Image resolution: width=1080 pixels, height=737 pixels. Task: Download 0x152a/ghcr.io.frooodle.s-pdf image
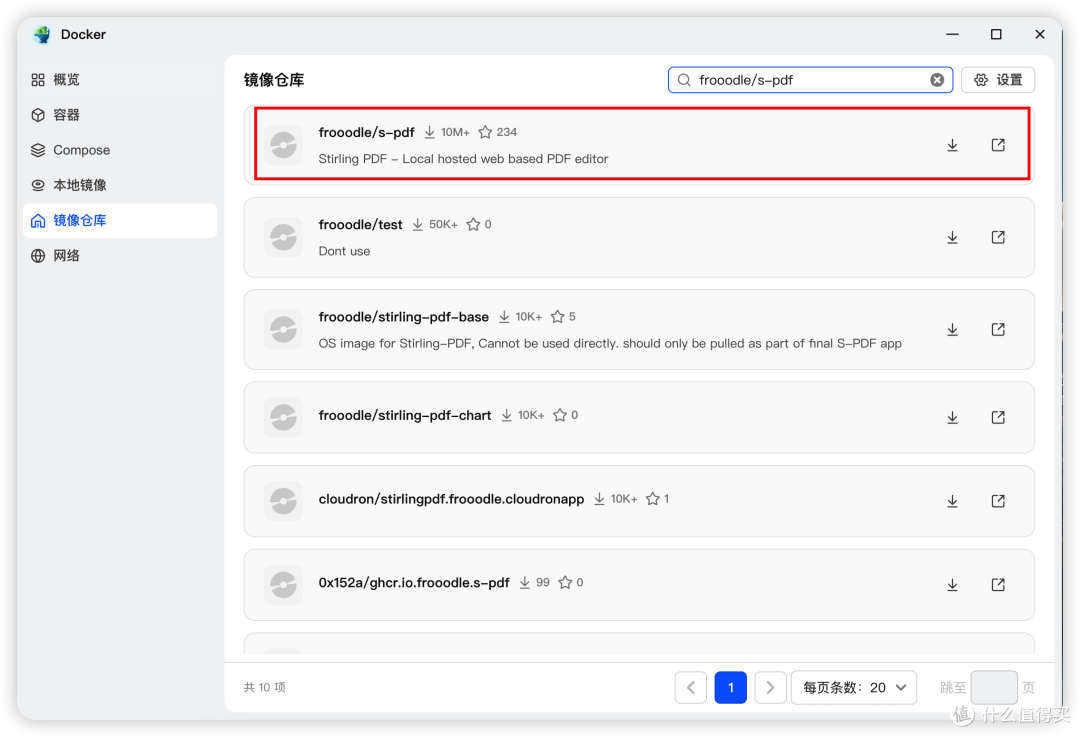952,585
